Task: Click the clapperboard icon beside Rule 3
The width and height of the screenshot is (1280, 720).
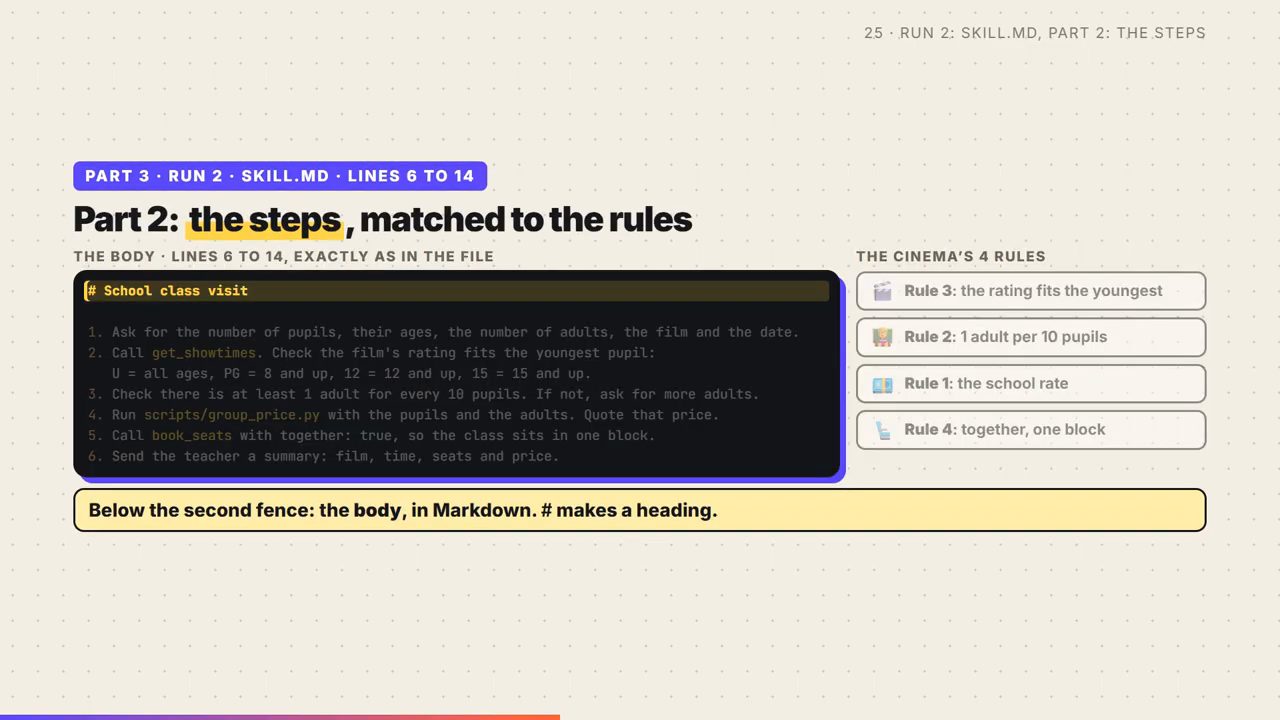Action: [882, 291]
